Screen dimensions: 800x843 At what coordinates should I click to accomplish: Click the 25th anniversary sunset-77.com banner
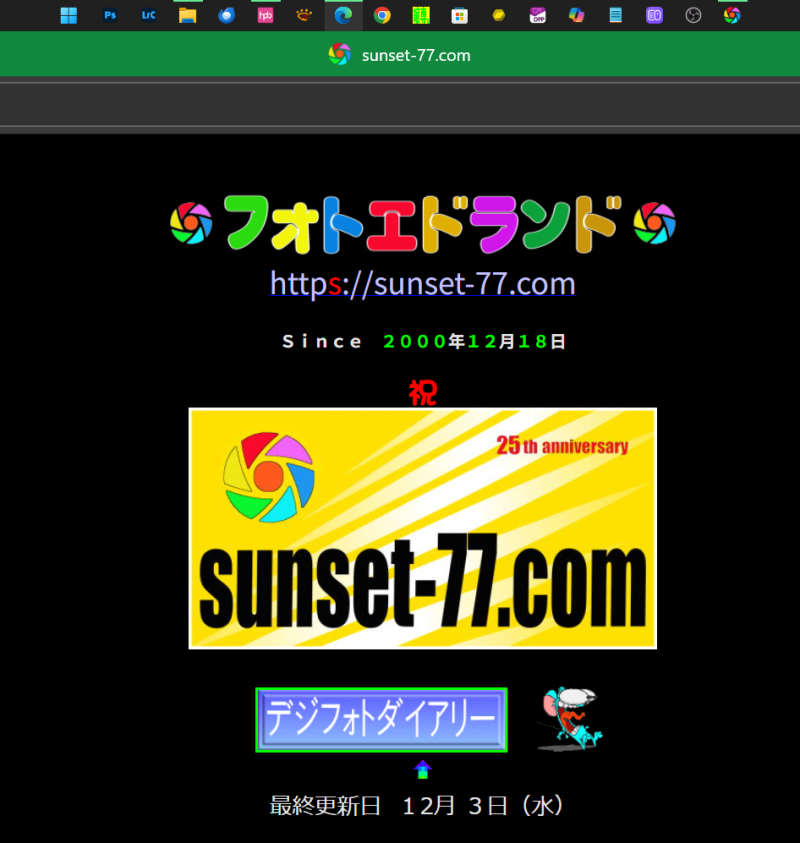[x=422, y=528]
